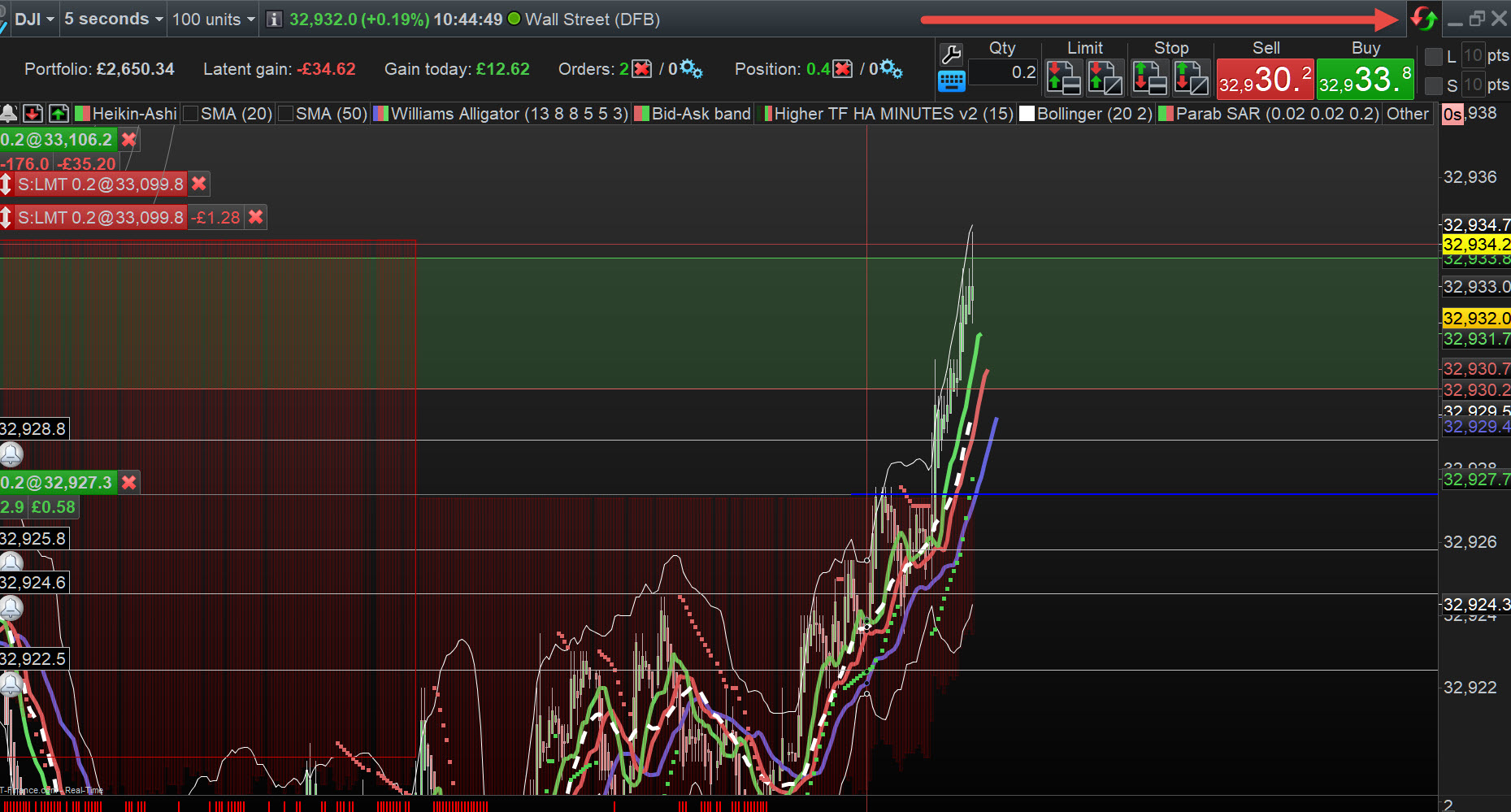The height and width of the screenshot is (812, 1511).
Task: Click the Williams Alligator color swatch
Action: point(380,114)
